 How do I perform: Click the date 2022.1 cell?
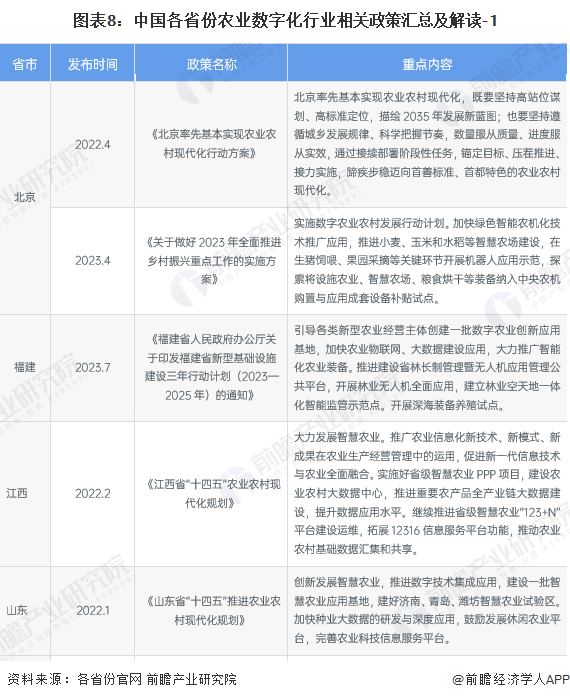[x=92, y=610]
